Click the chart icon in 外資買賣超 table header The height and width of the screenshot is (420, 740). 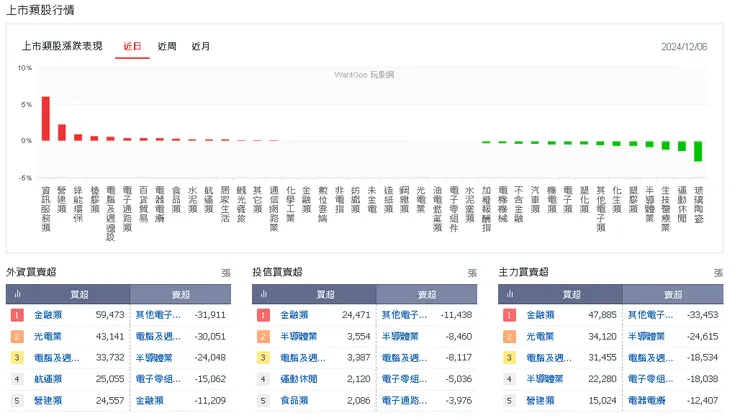pos(17,294)
